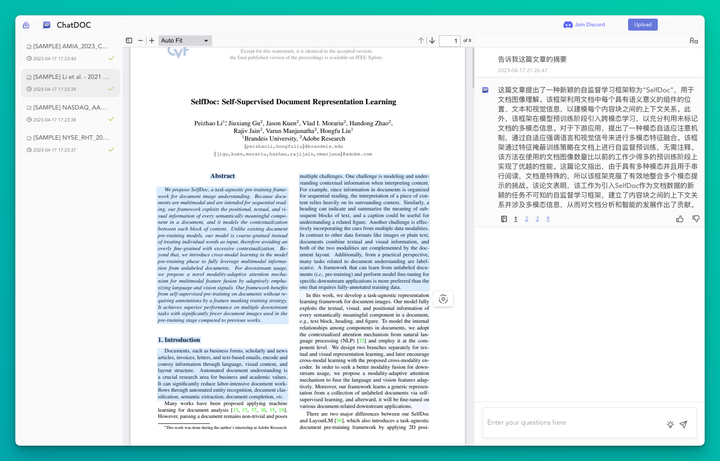Click the bot avatar icon beside the answer

485,90
